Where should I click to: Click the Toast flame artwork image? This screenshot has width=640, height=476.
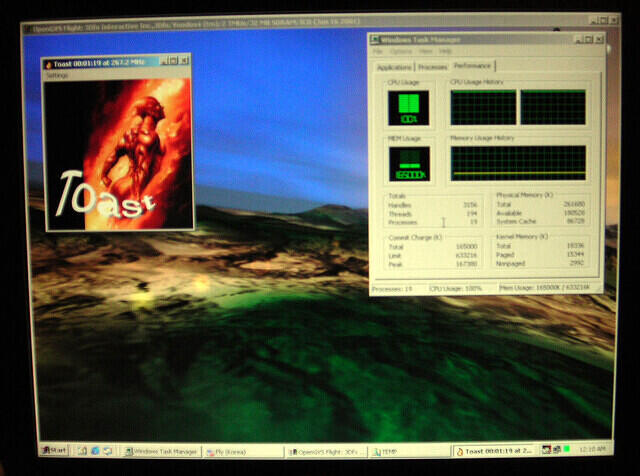118,154
